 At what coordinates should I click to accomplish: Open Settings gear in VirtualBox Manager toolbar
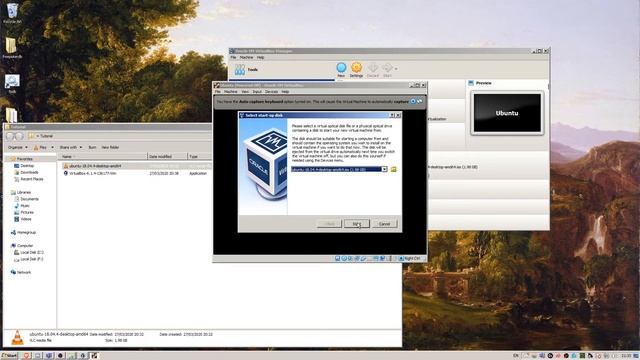click(356, 68)
